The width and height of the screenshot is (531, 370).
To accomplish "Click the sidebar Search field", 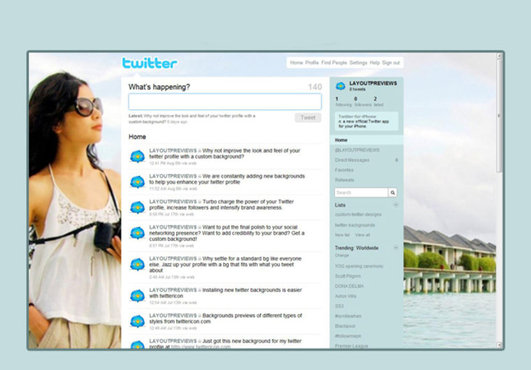I will (x=361, y=193).
